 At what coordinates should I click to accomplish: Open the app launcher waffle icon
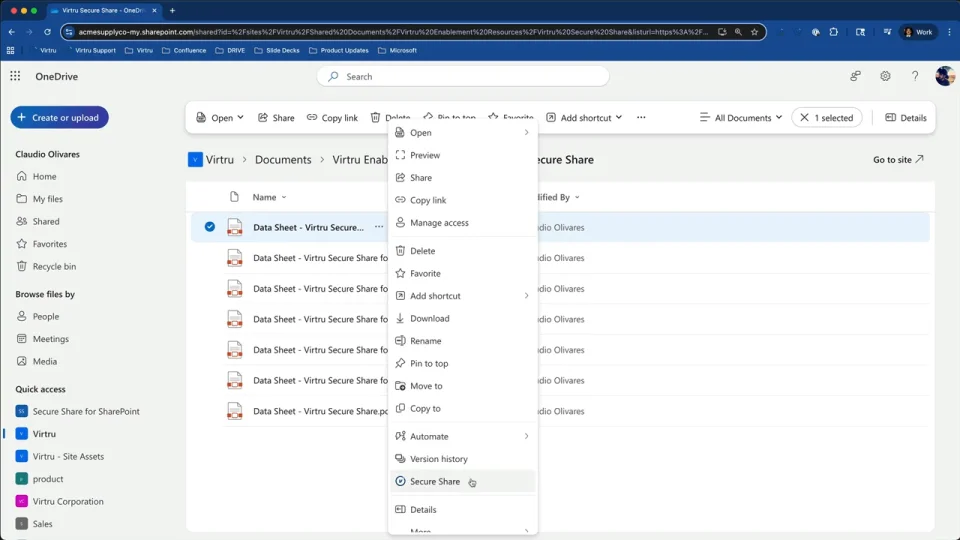[15, 76]
